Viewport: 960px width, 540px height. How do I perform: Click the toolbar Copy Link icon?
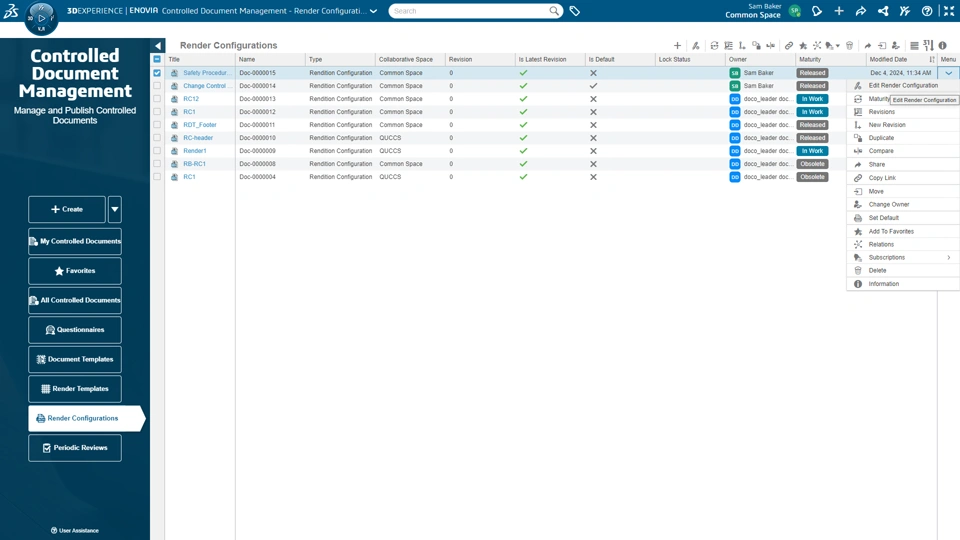pyautogui.click(x=789, y=45)
